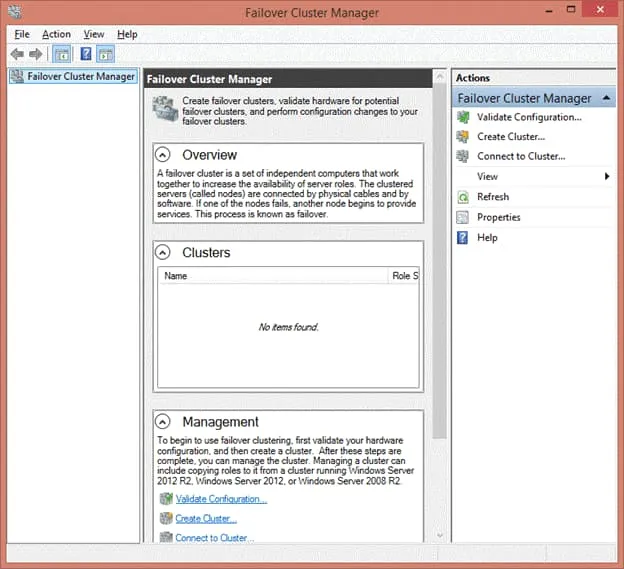Open the File menu
624x569 pixels.
[22, 34]
